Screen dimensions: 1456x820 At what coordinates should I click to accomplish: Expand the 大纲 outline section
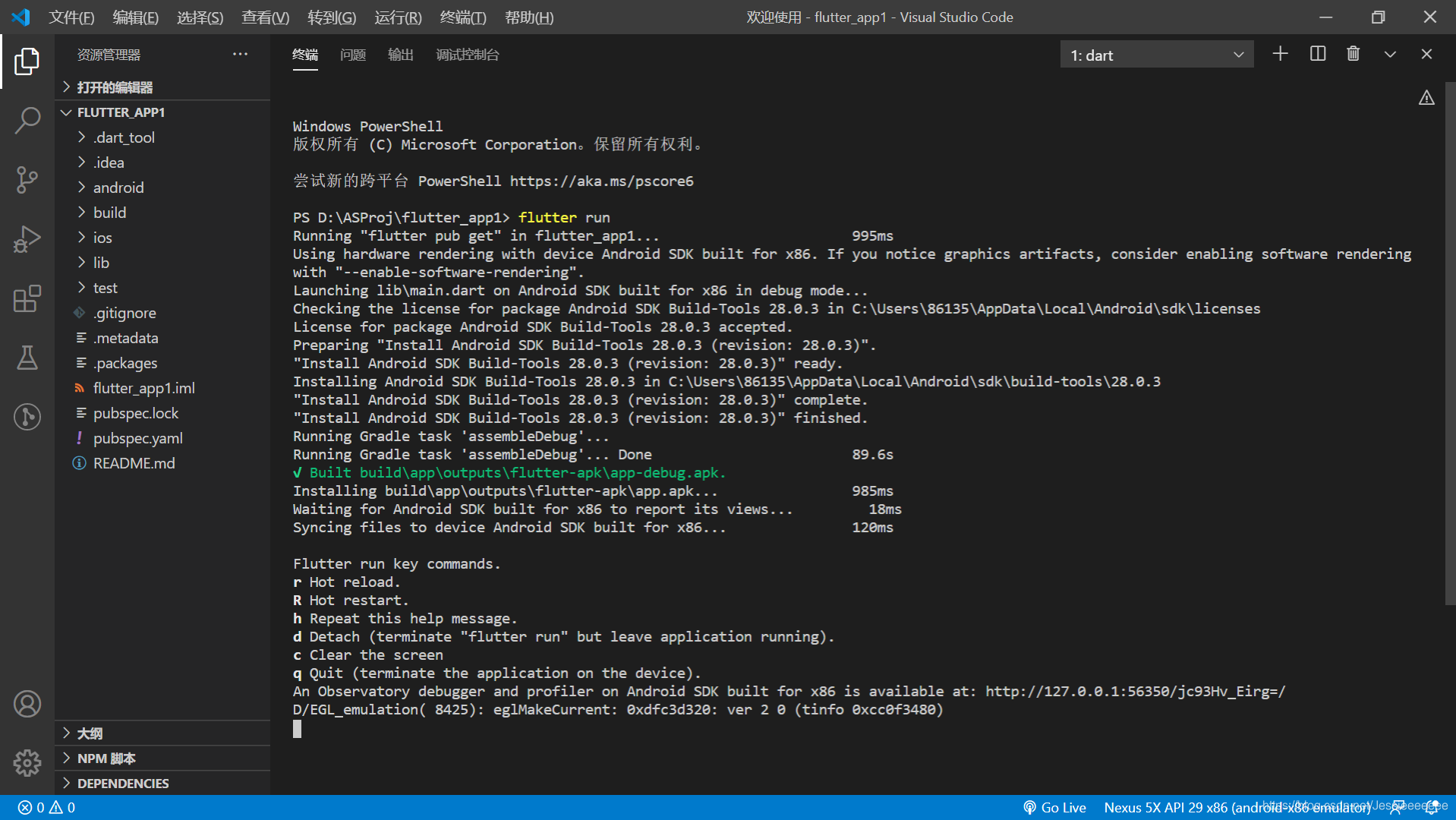pos(162,733)
